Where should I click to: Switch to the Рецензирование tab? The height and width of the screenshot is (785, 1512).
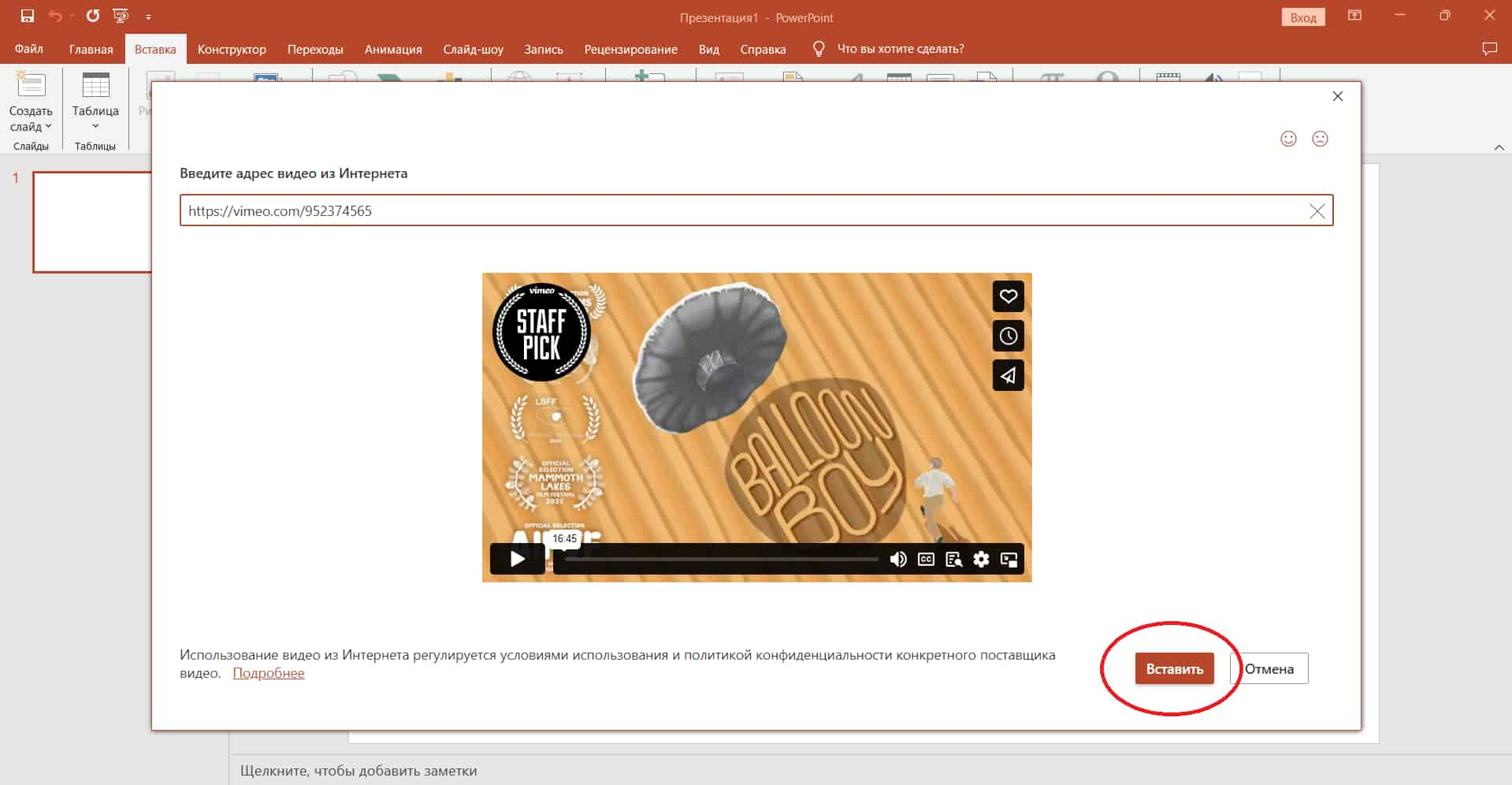630,49
